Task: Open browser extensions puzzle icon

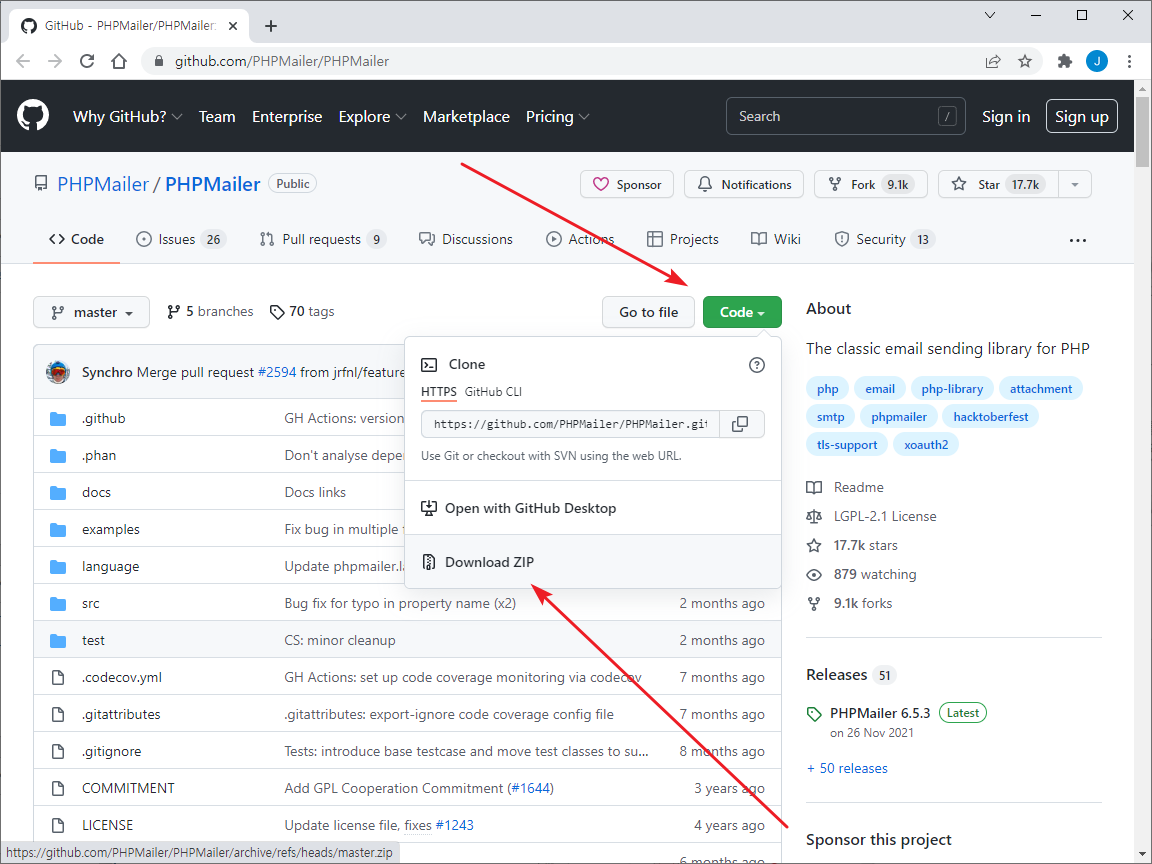Action: click(1065, 61)
